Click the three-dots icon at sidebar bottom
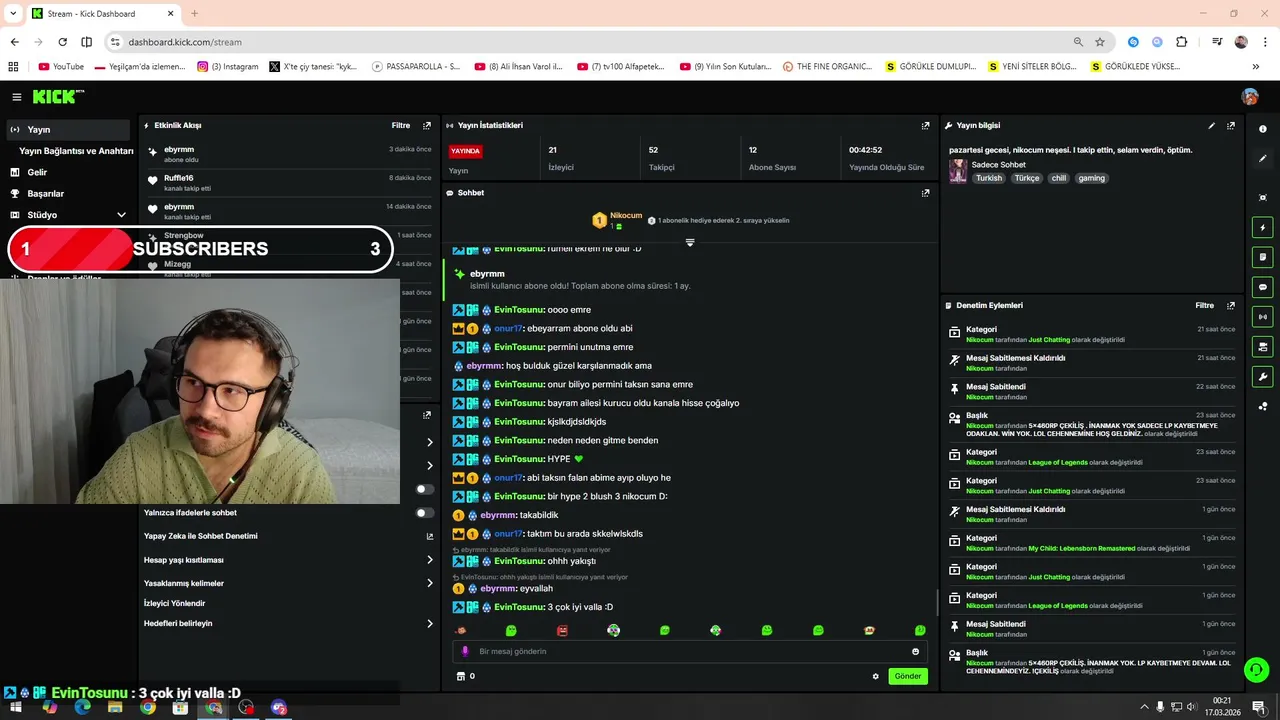This screenshot has width=1280, height=720. (1263, 406)
